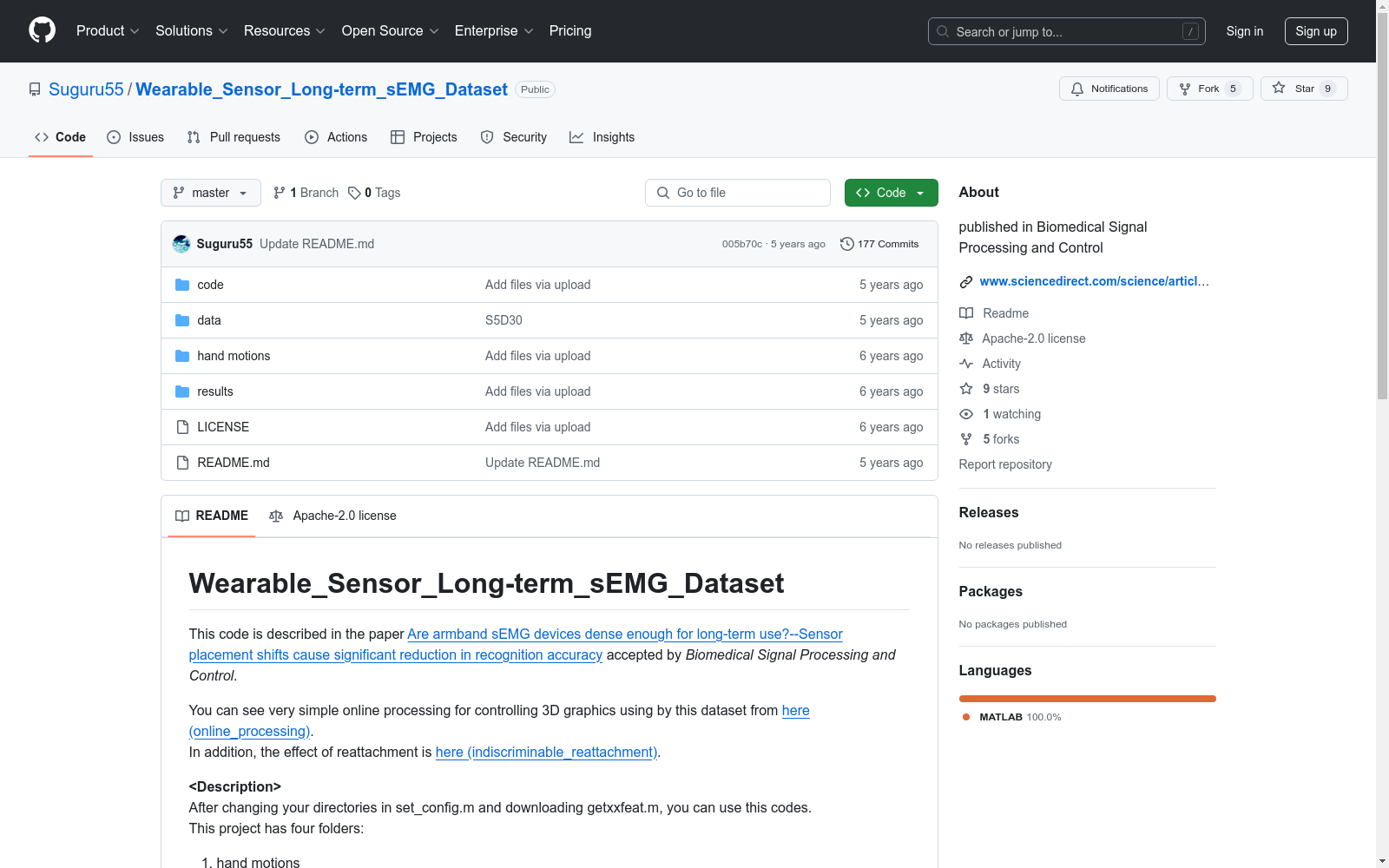This screenshot has width=1389, height=868.
Task: Click the Insights graph icon
Action: coord(576,137)
